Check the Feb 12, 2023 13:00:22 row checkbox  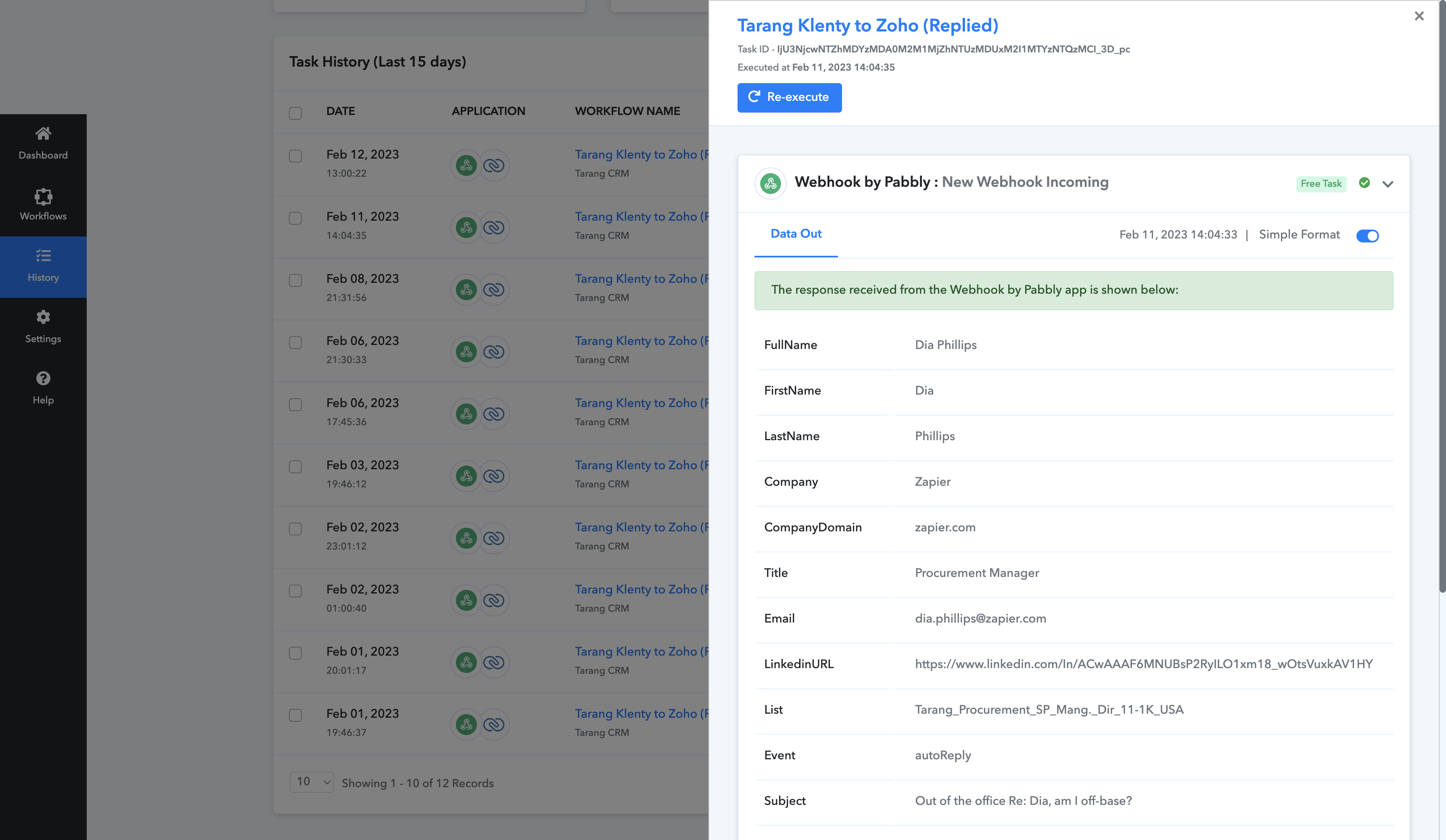coord(295,156)
